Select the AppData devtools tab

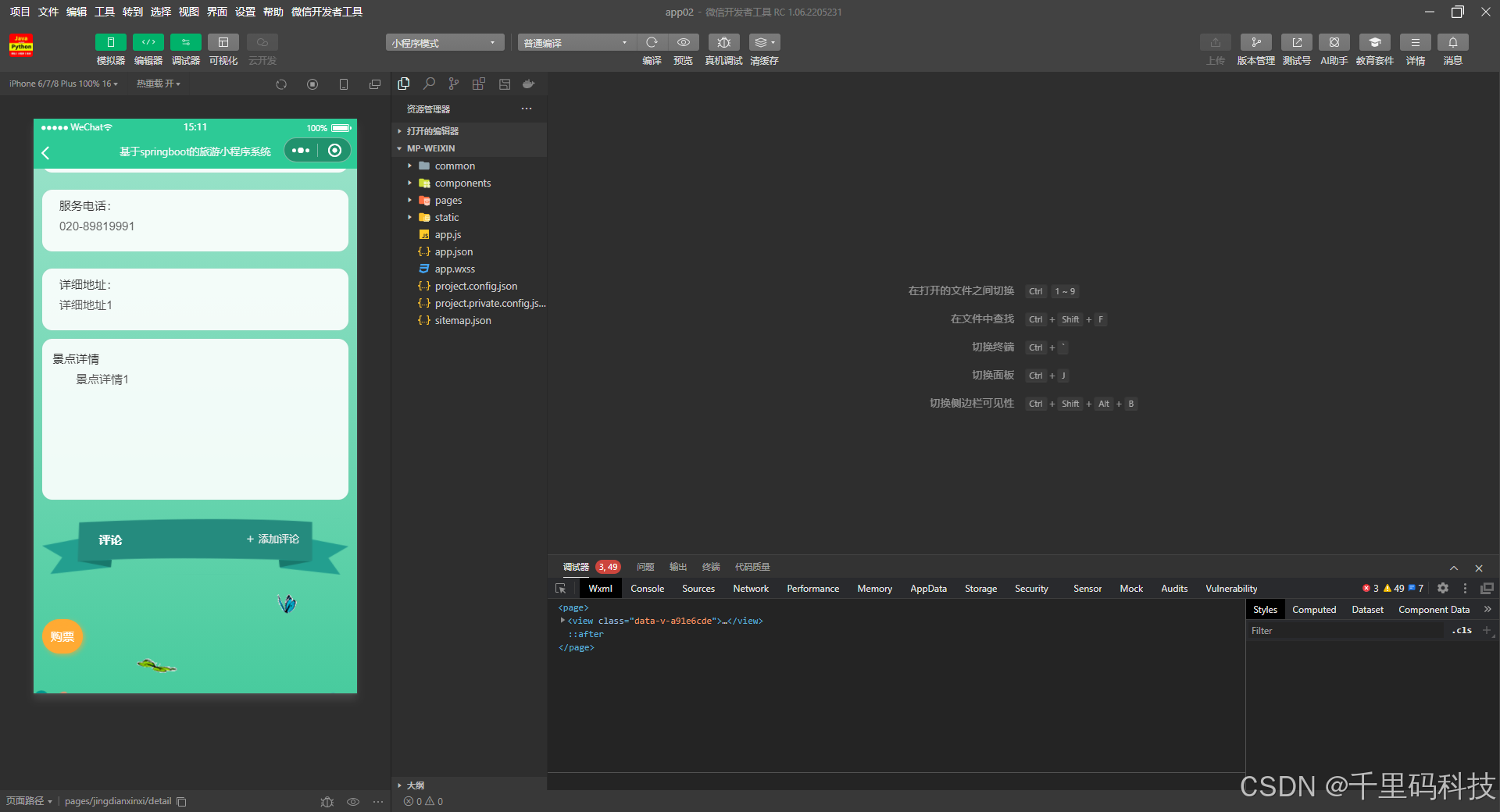[928, 589]
